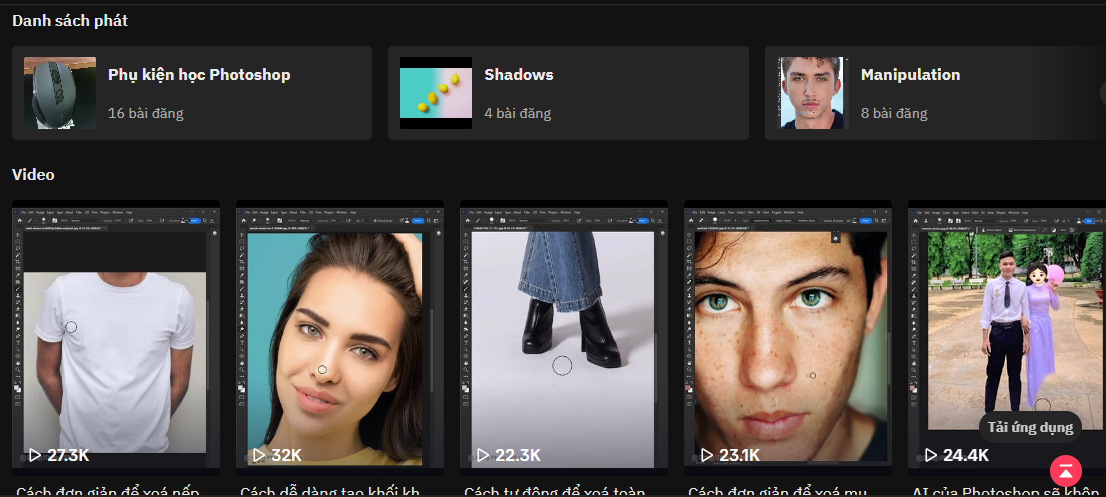Click play icon on the 24.4K video
1106x497 pixels.
click(x=931, y=455)
